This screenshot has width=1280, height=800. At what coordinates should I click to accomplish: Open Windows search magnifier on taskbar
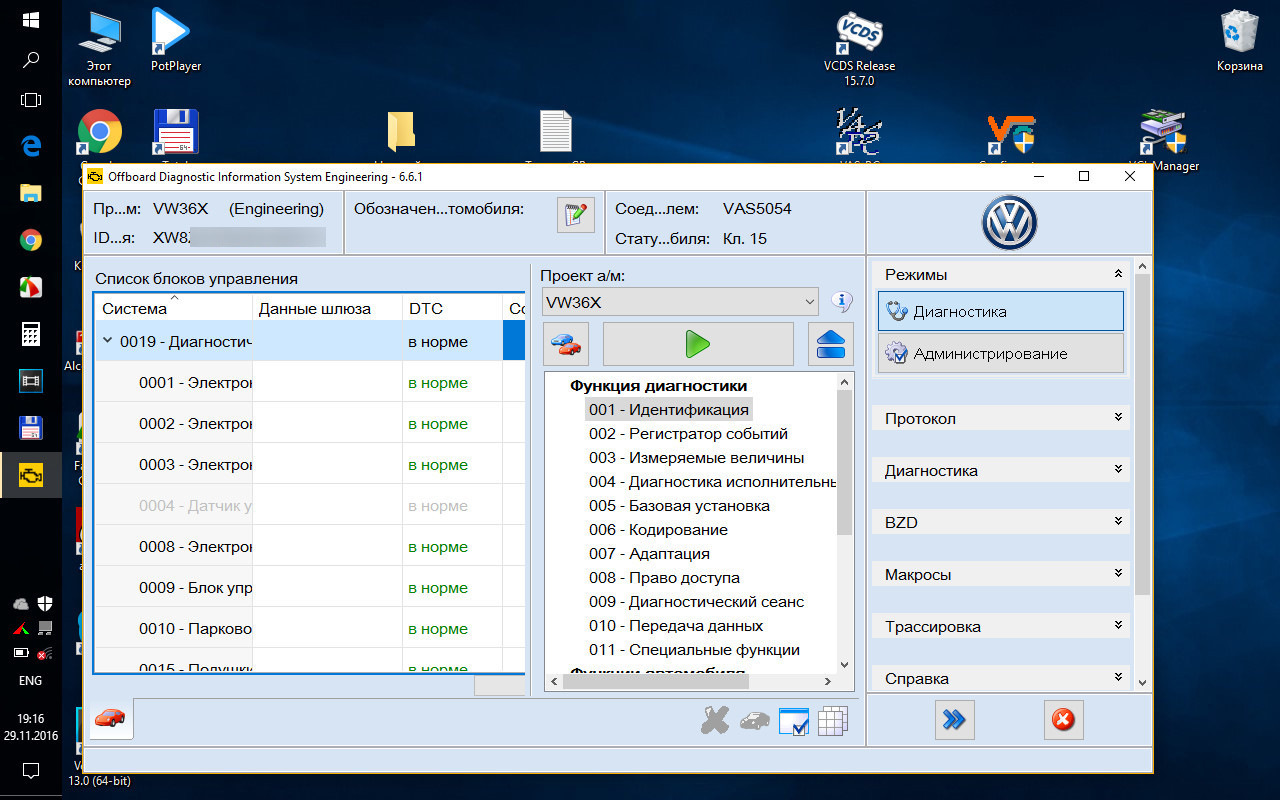[30, 60]
